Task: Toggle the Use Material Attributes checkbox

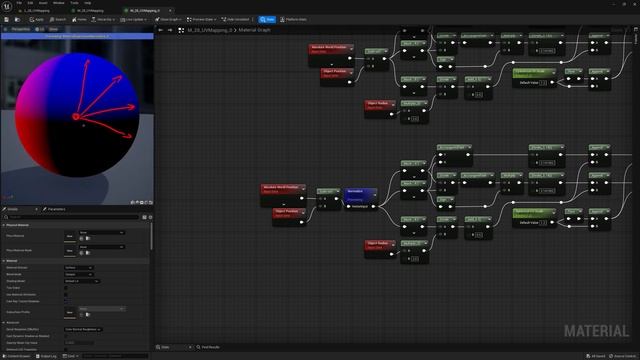Action: click(66, 295)
